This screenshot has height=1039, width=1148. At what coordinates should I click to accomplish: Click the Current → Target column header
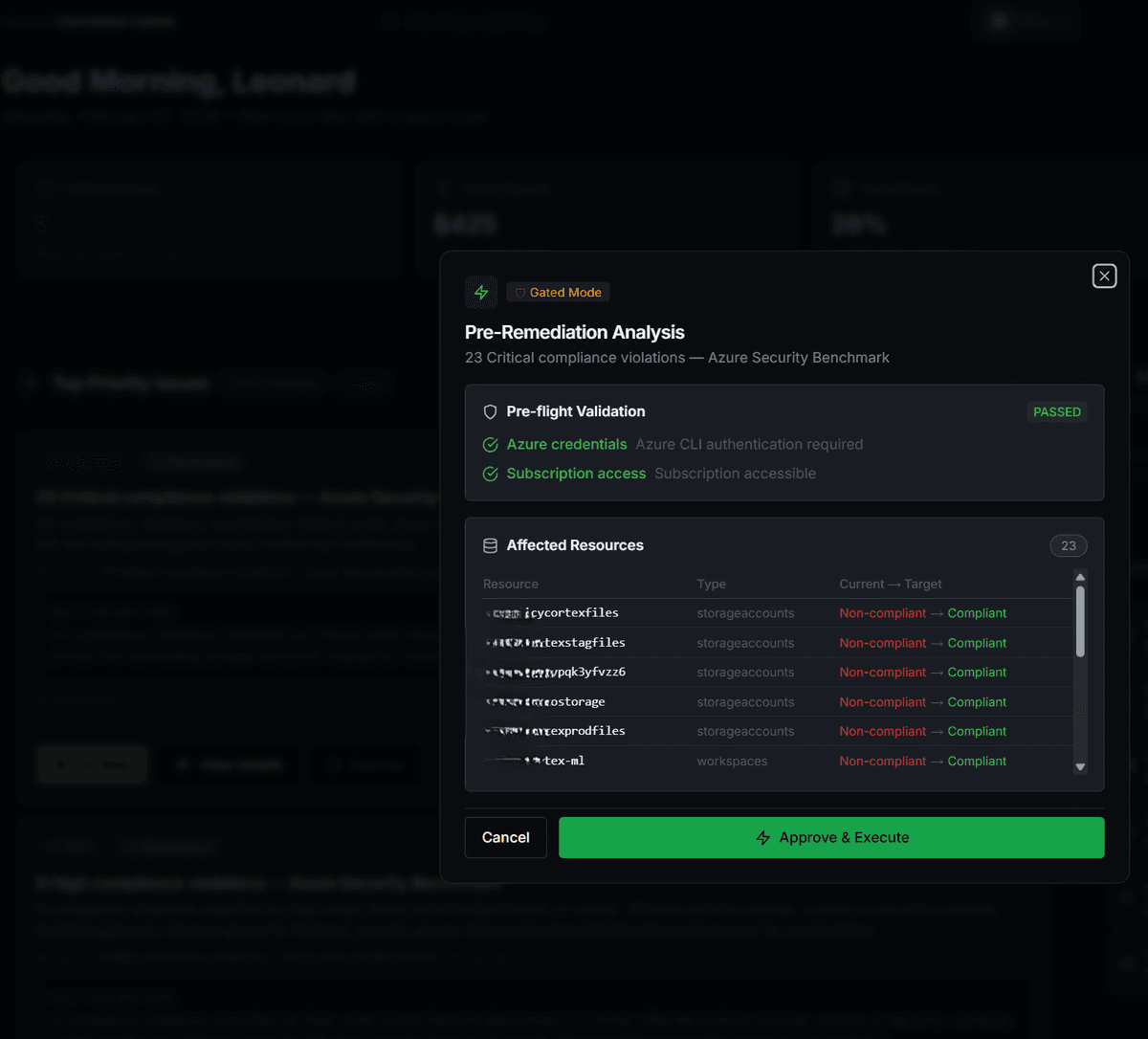[891, 584]
